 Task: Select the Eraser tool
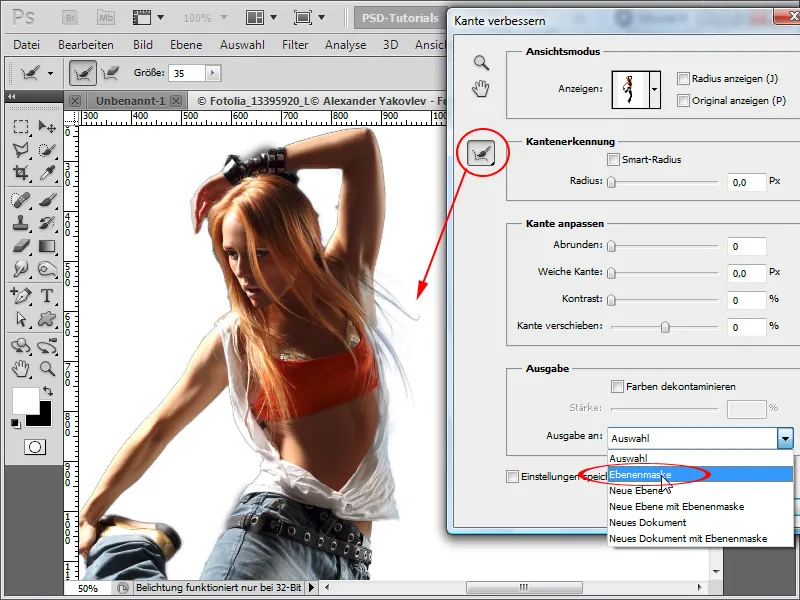20,246
